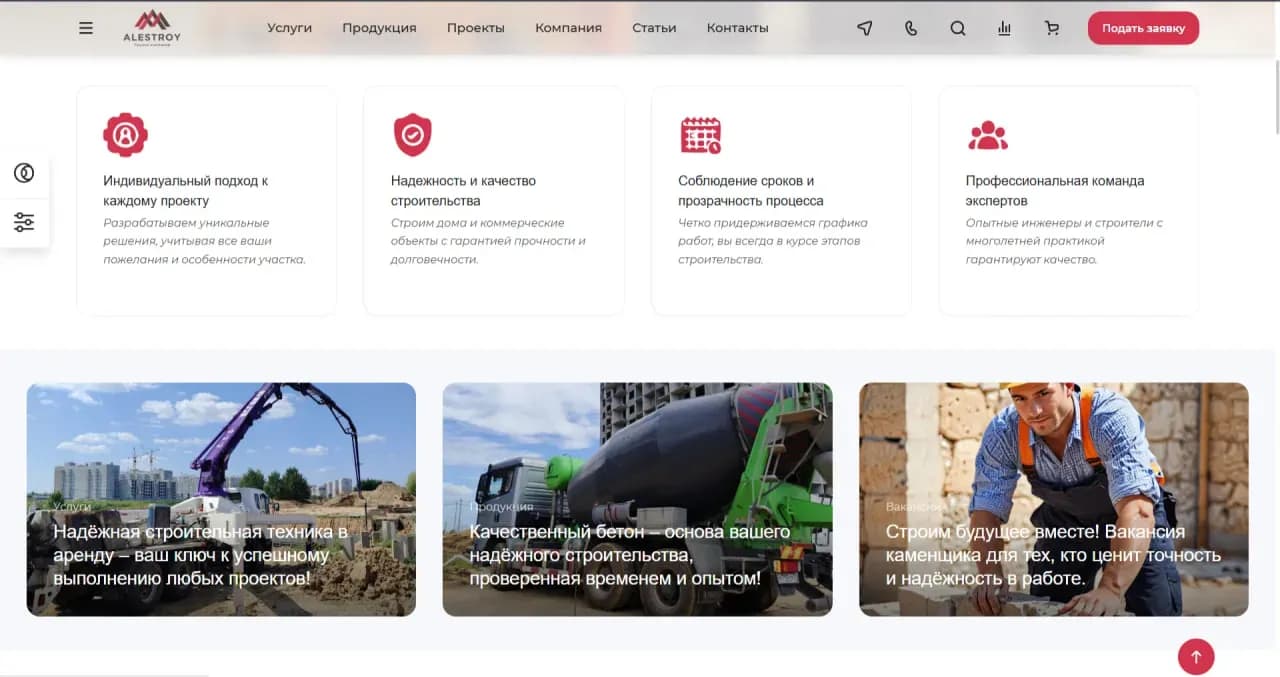Image resolution: width=1280 pixels, height=677 pixels.
Task: Open the search icon
Action: pyautogui.click(x=957, y=28)
